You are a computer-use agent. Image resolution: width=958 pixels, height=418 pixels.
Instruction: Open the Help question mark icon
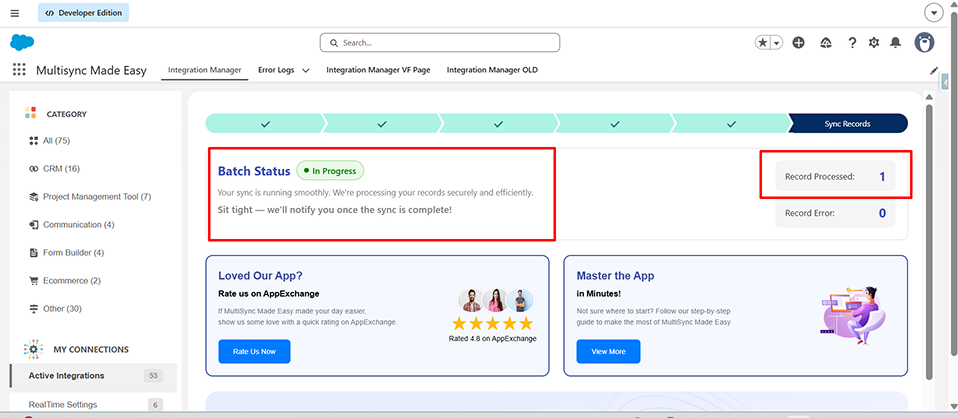[x=852, y=43]
